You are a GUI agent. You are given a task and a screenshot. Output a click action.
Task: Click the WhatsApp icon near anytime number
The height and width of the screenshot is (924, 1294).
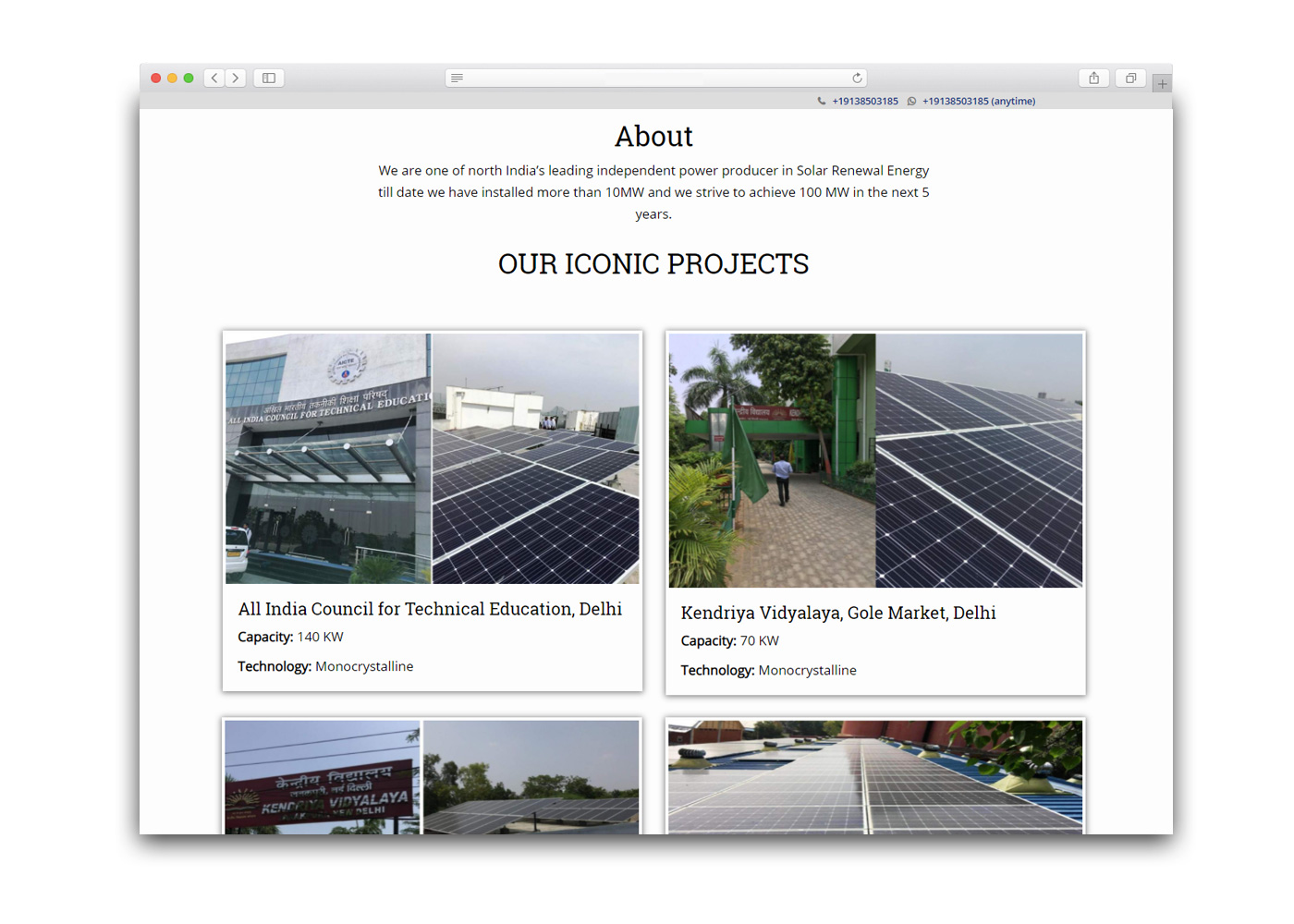coord(911,101)
